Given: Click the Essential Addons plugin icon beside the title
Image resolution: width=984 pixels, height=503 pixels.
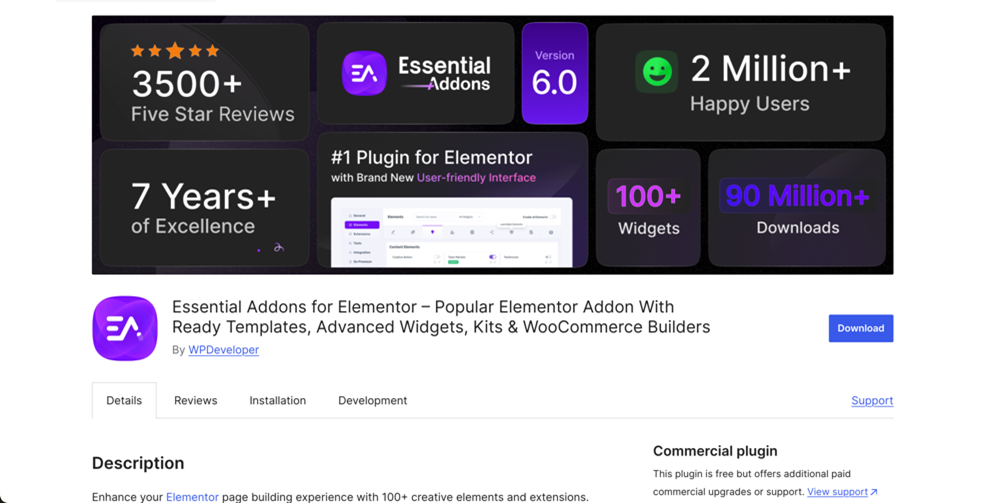Looking at the screenshot, I should [x=125, y=328].
